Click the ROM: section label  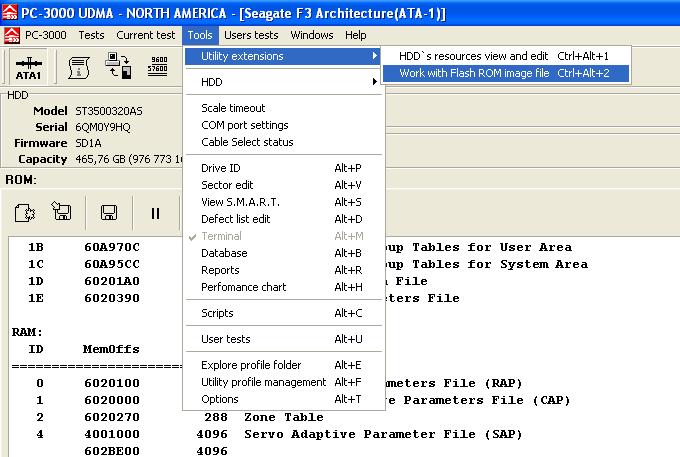21,180
